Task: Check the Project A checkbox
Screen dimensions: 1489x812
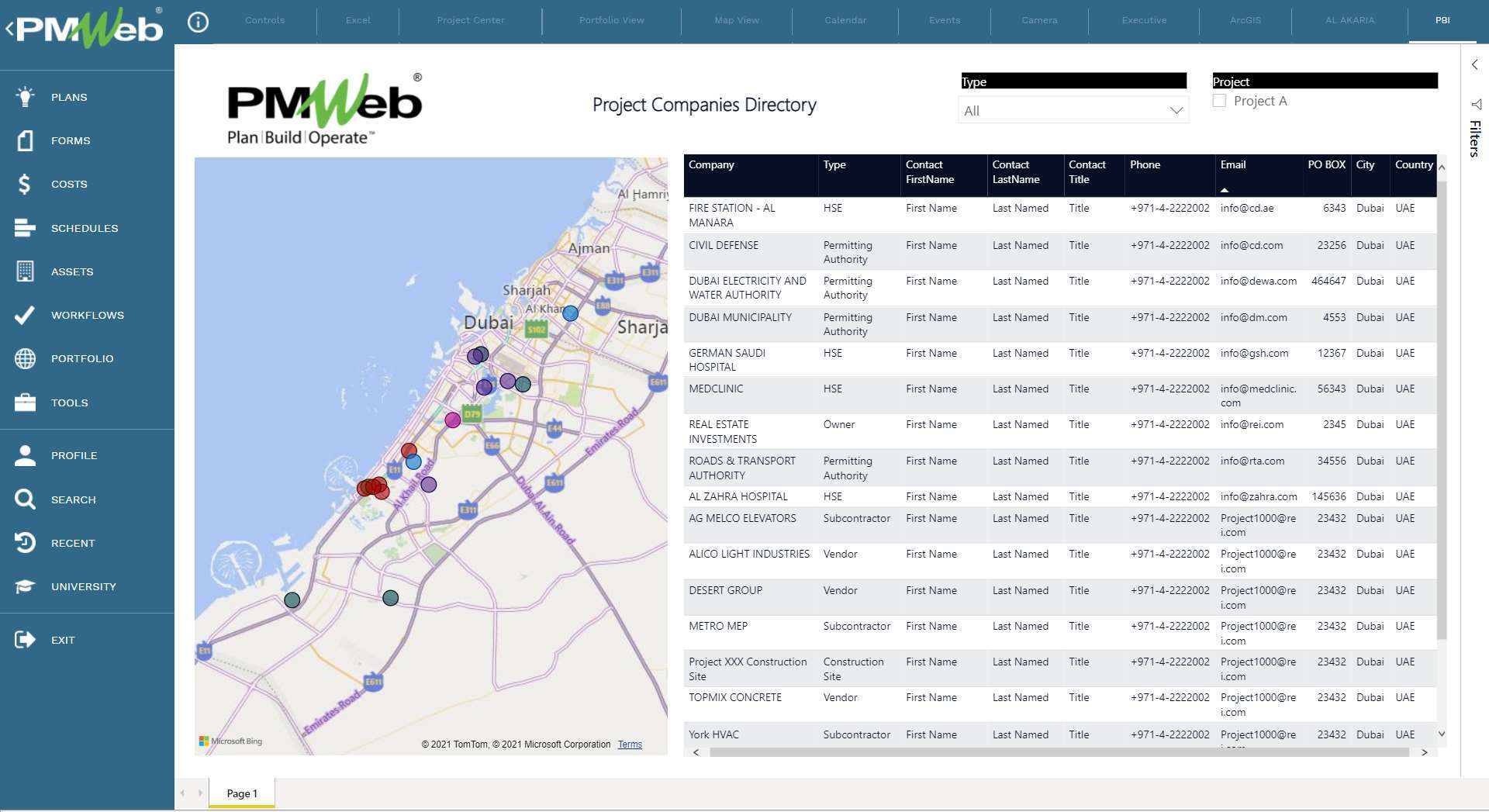Action: [1219, 101]
